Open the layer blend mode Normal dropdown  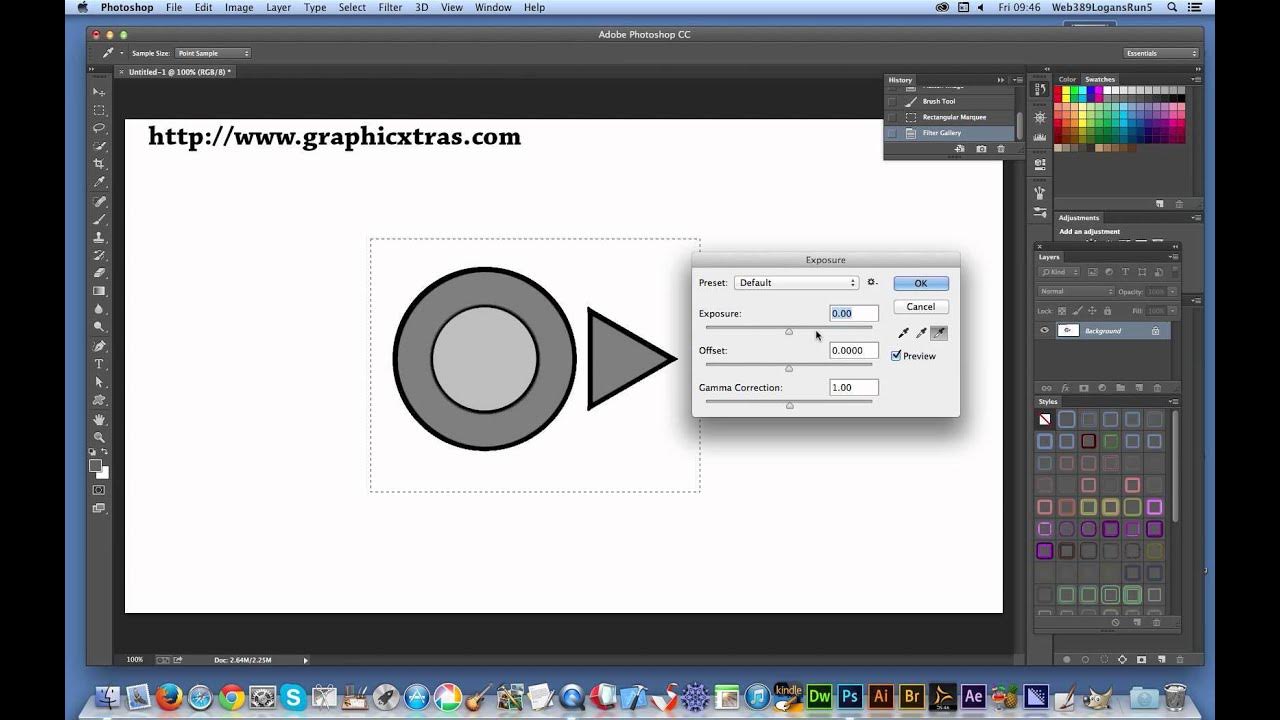(1076, 291)
